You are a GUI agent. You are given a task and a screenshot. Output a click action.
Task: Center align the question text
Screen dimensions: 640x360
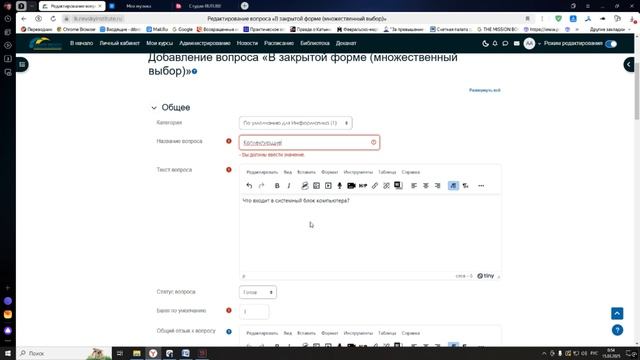pos(426,186)
